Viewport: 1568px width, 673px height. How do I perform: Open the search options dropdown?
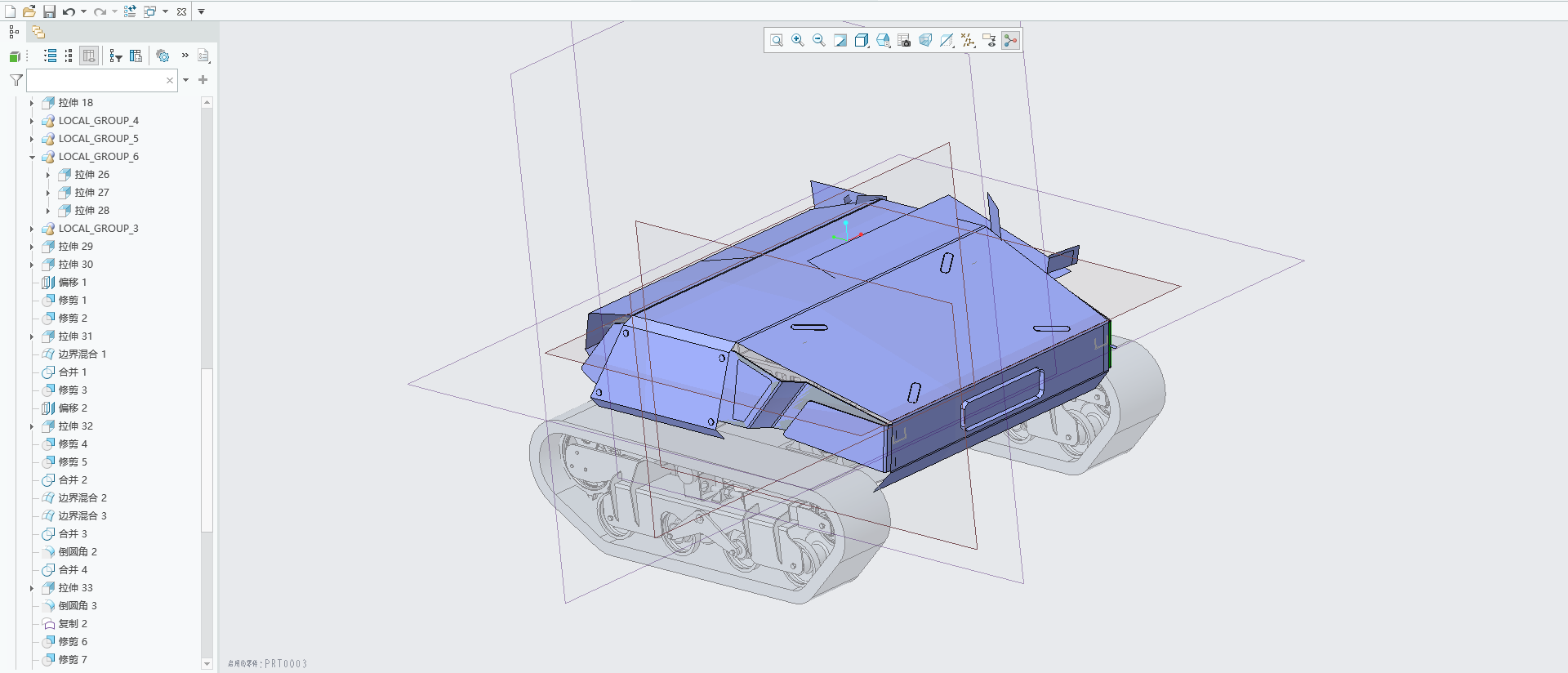tap(186, 80)
